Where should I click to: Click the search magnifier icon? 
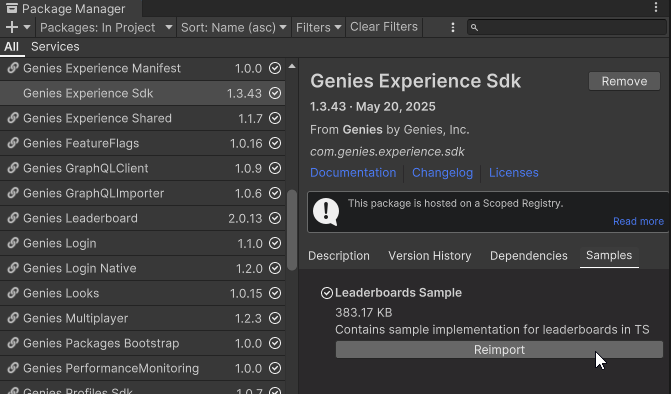[474, 27]
